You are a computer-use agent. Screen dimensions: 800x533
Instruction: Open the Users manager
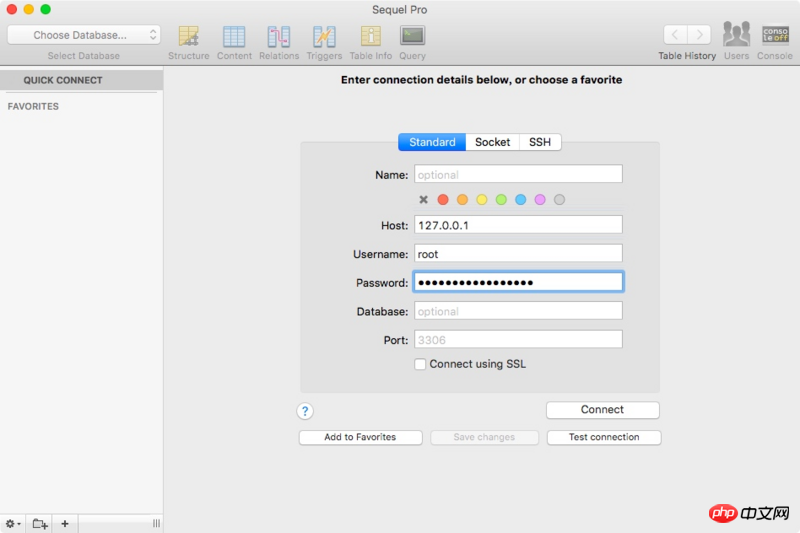click(736, 41)
